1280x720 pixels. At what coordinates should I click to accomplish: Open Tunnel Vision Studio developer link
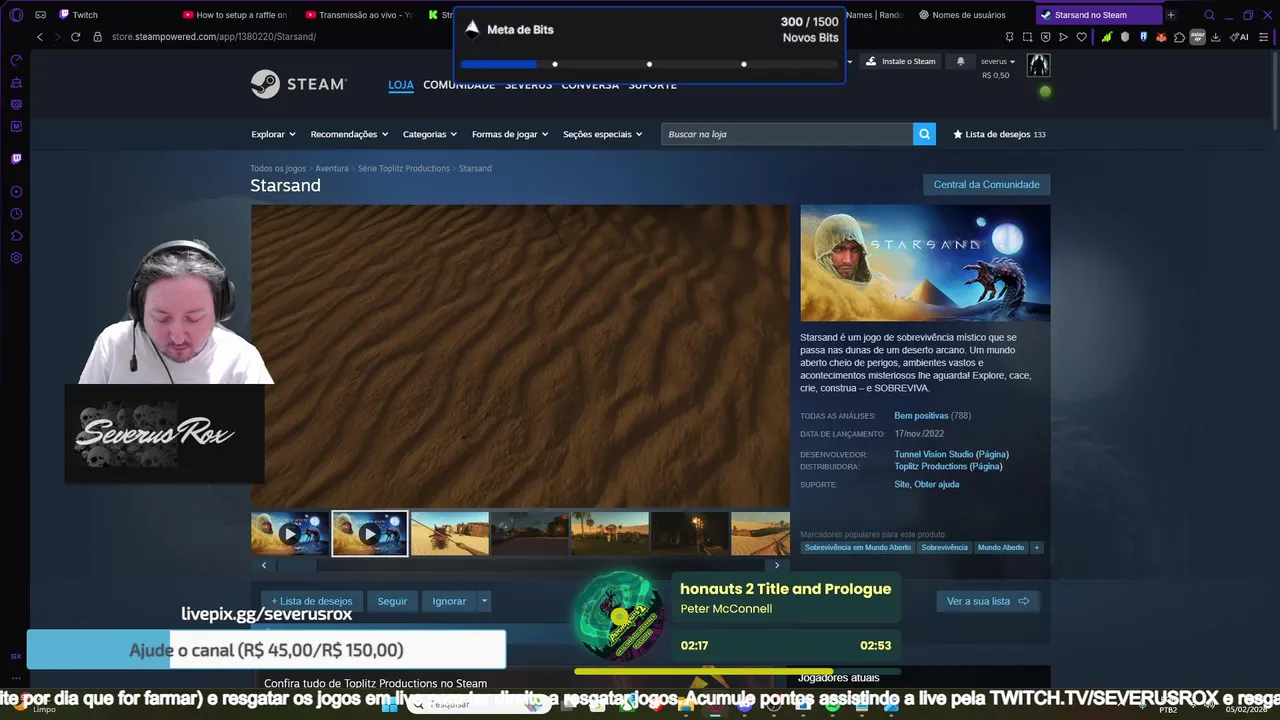934,454
